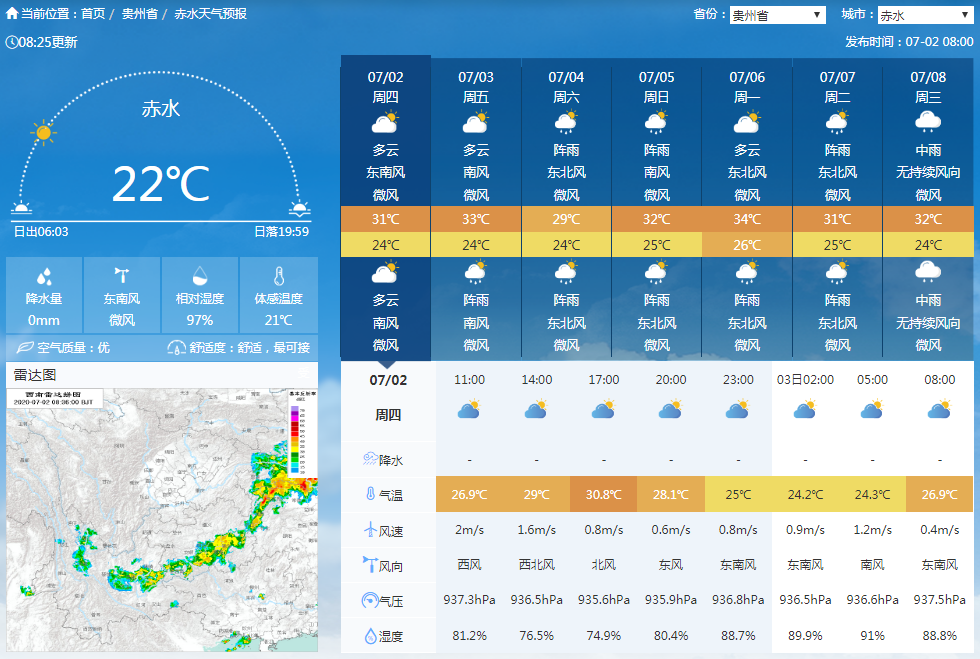Click the radar reflectivity color legend

(x=304, y=435)
